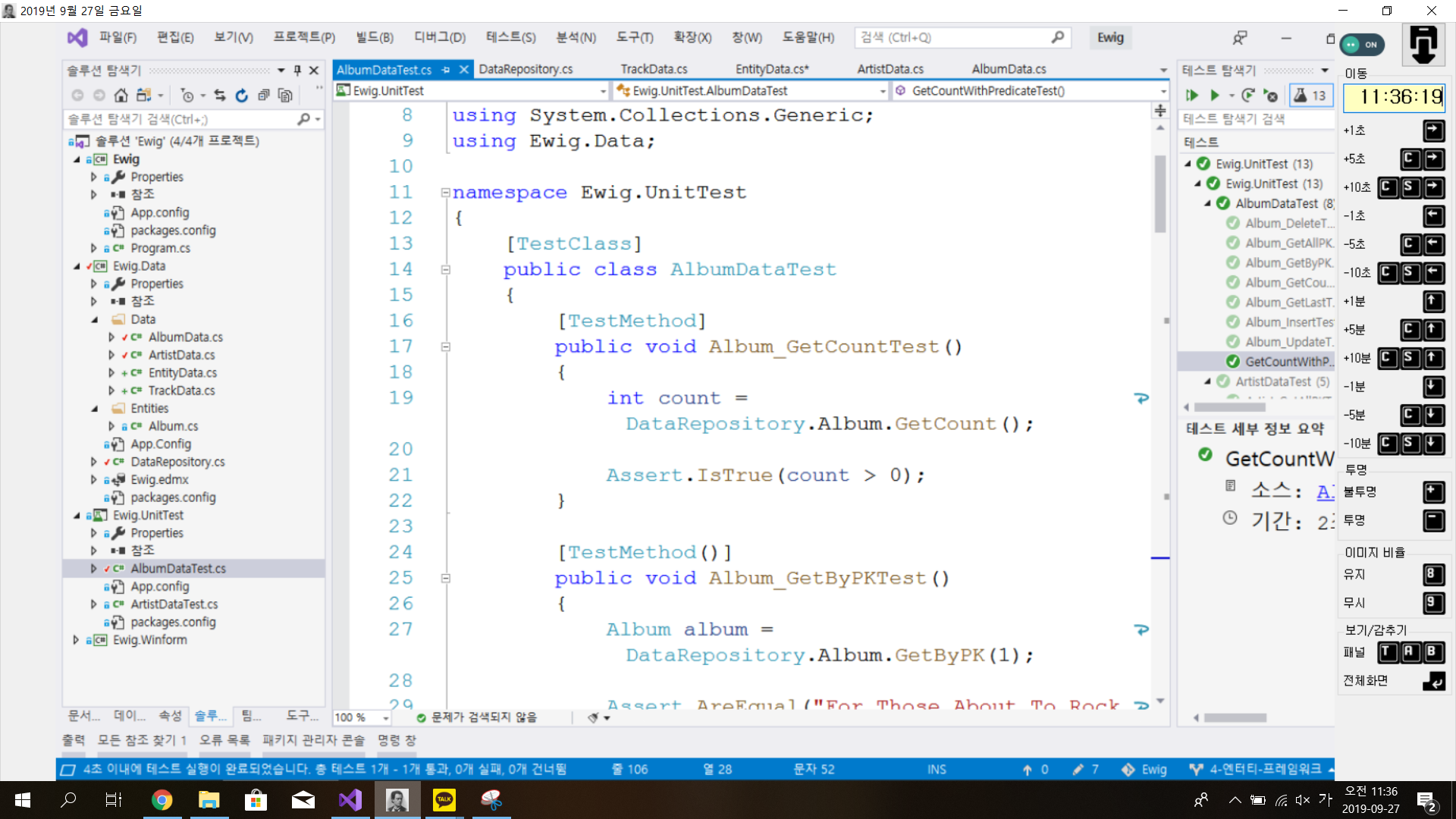This screenshot has width=1456, height=819.
Task: Click the collapse all icon in Solution Explorer
Action: [x=263, y=96]
